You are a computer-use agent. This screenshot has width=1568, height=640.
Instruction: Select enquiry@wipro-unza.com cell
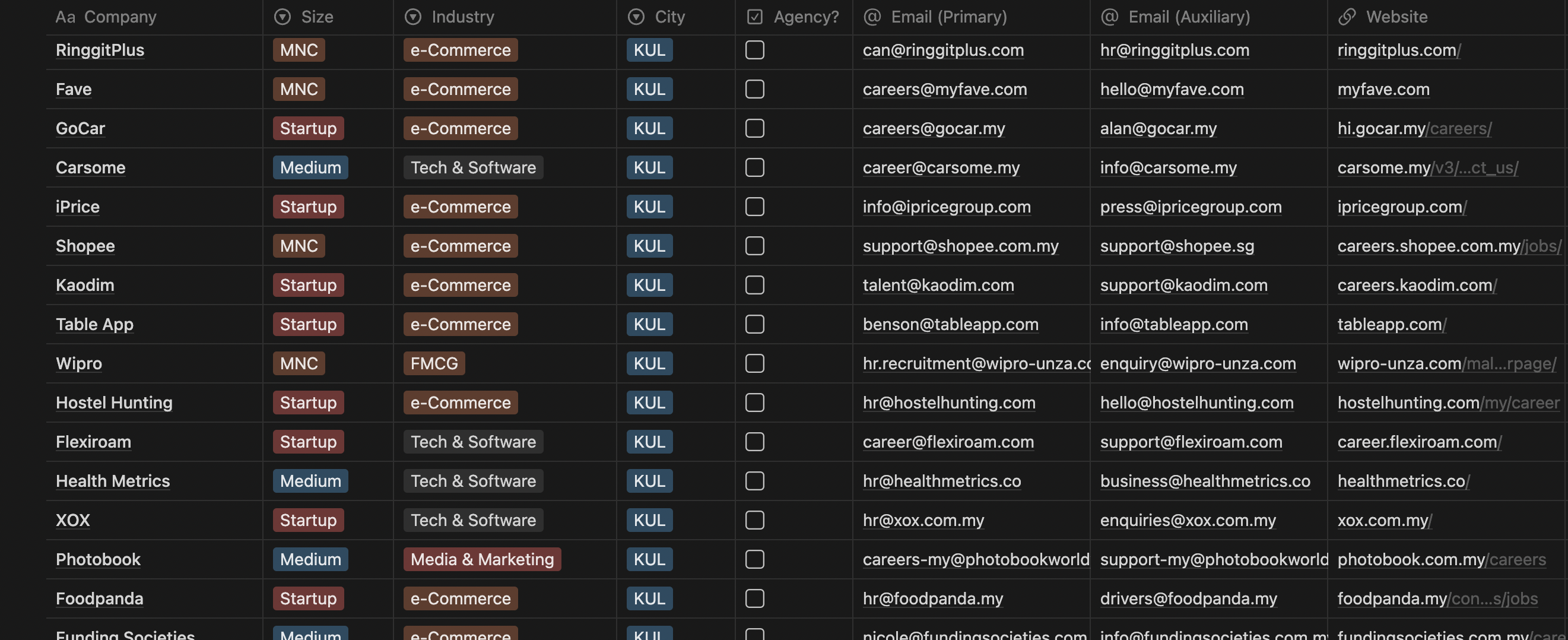(1208, 363)
